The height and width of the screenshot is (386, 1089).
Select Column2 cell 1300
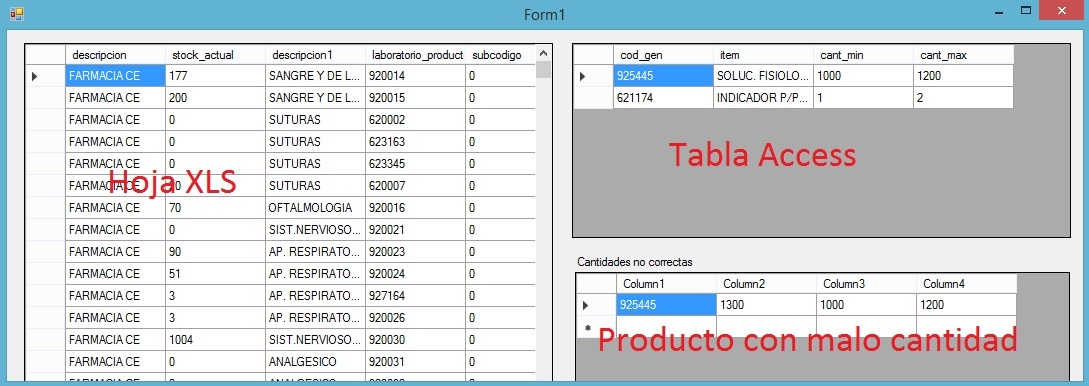(766, 305)
